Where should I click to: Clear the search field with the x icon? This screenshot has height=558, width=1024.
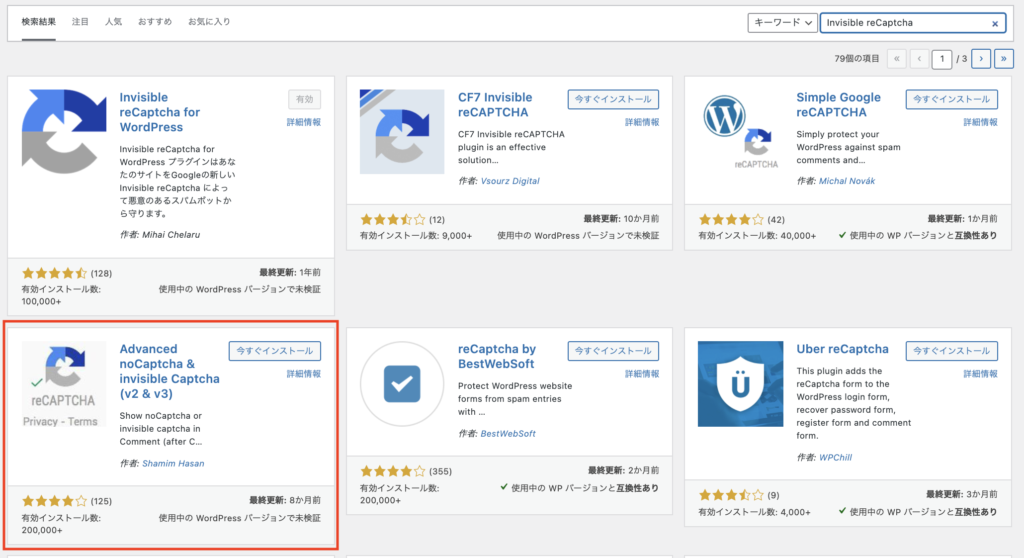click(995, 24)
